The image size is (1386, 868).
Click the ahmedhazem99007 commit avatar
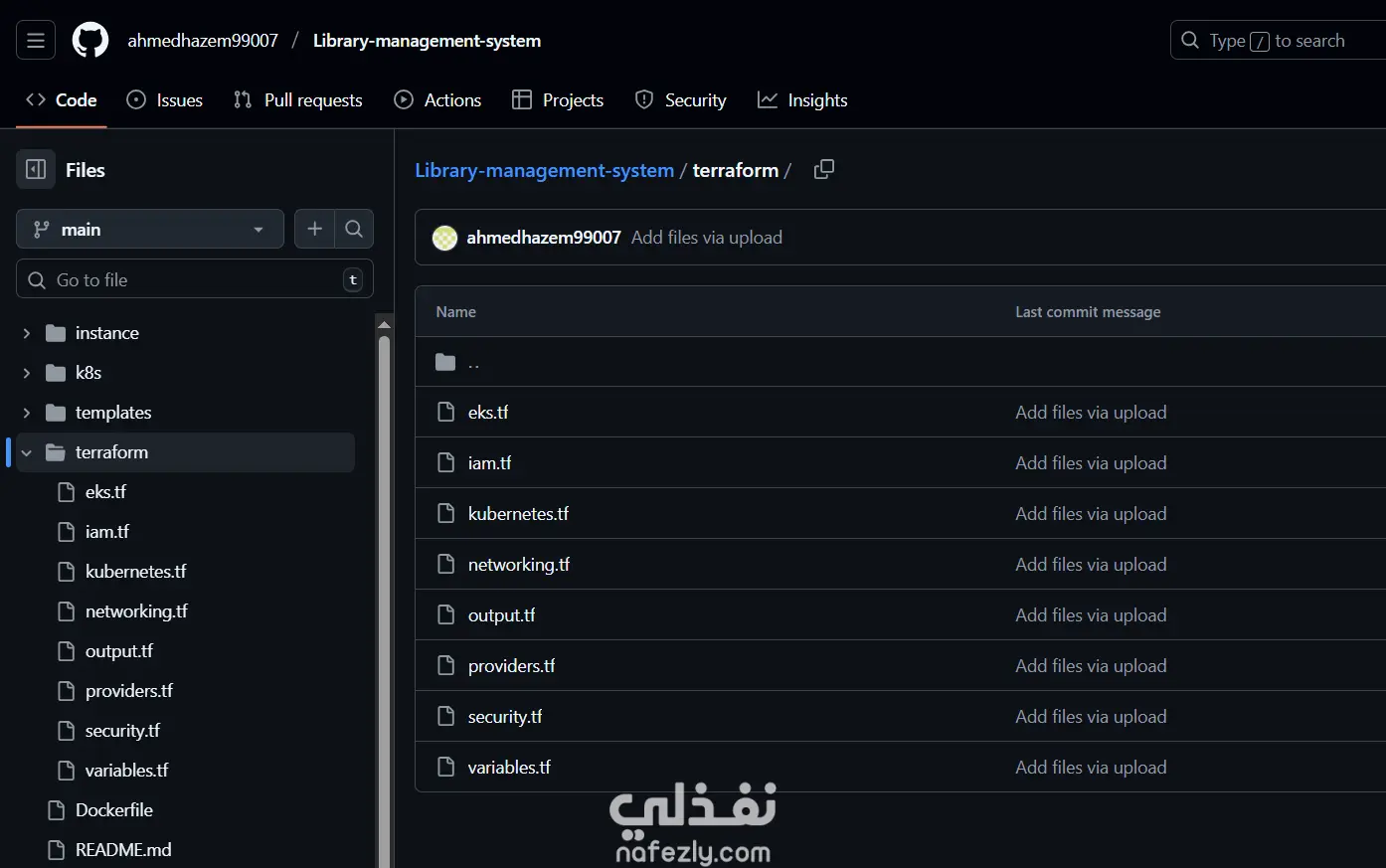pos(445,238)
